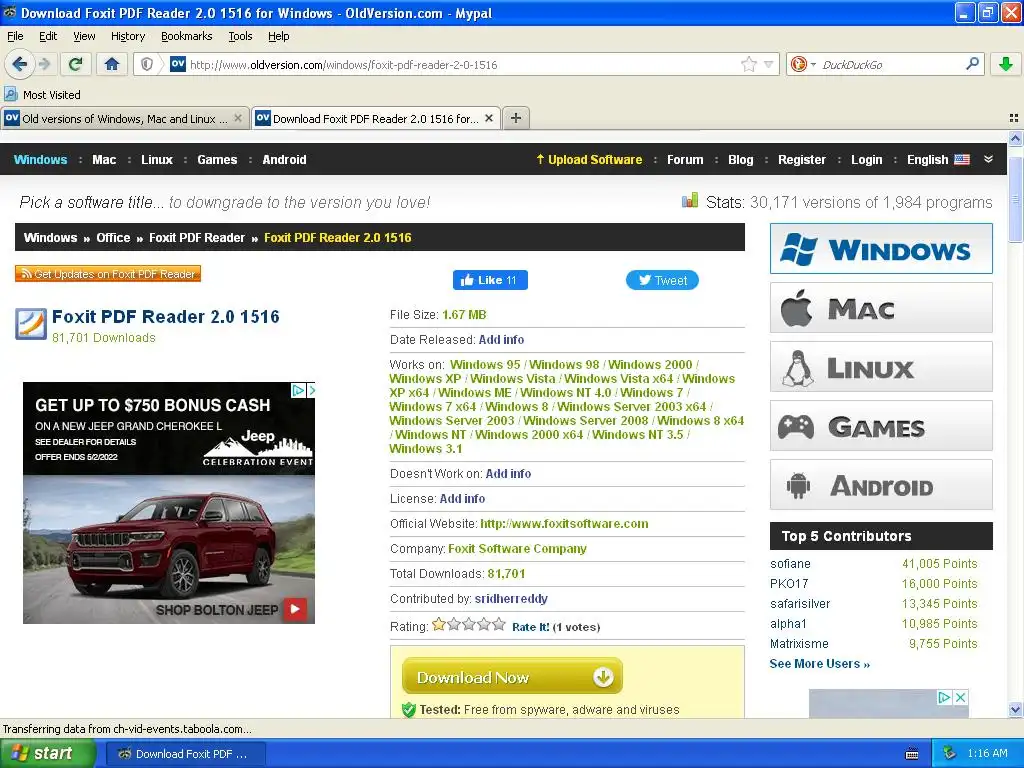Viewport: 1024px width, 768px height.
Task: Click the Windows sidebar banner
Action: pyautogui.click(x=881, y=249)
